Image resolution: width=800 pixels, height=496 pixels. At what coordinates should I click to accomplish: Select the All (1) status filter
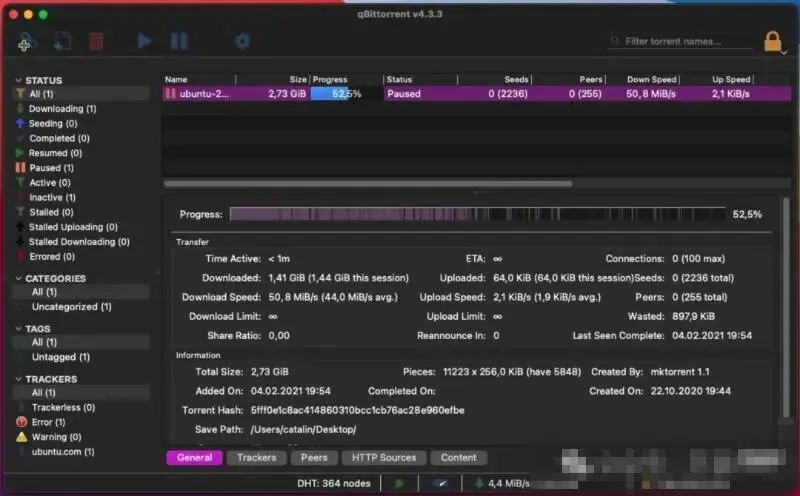(82, 94)
